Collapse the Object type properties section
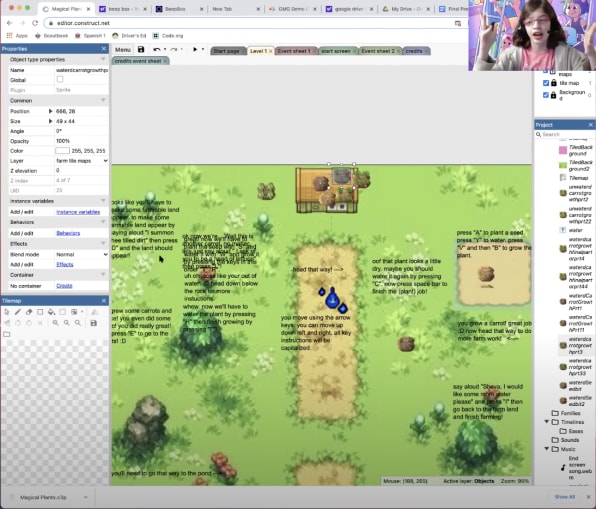Screen dimensions: 596x509 point(103,59)
